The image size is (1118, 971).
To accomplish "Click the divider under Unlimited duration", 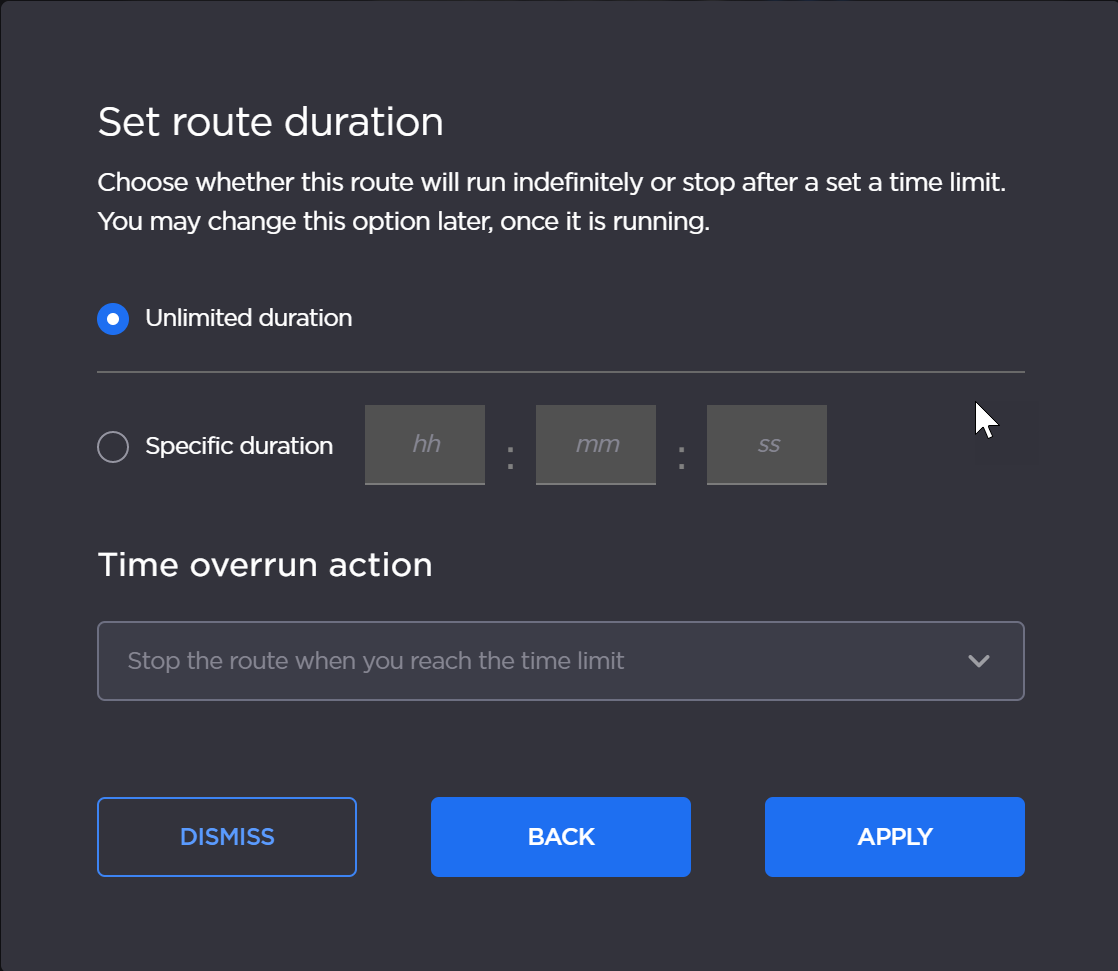I will click(x=560, y=372).
